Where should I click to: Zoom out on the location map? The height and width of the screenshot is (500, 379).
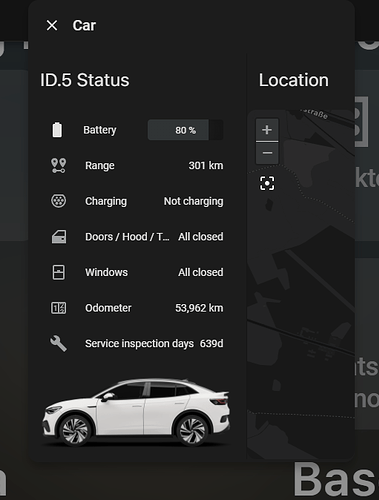(x=267, y=153)
